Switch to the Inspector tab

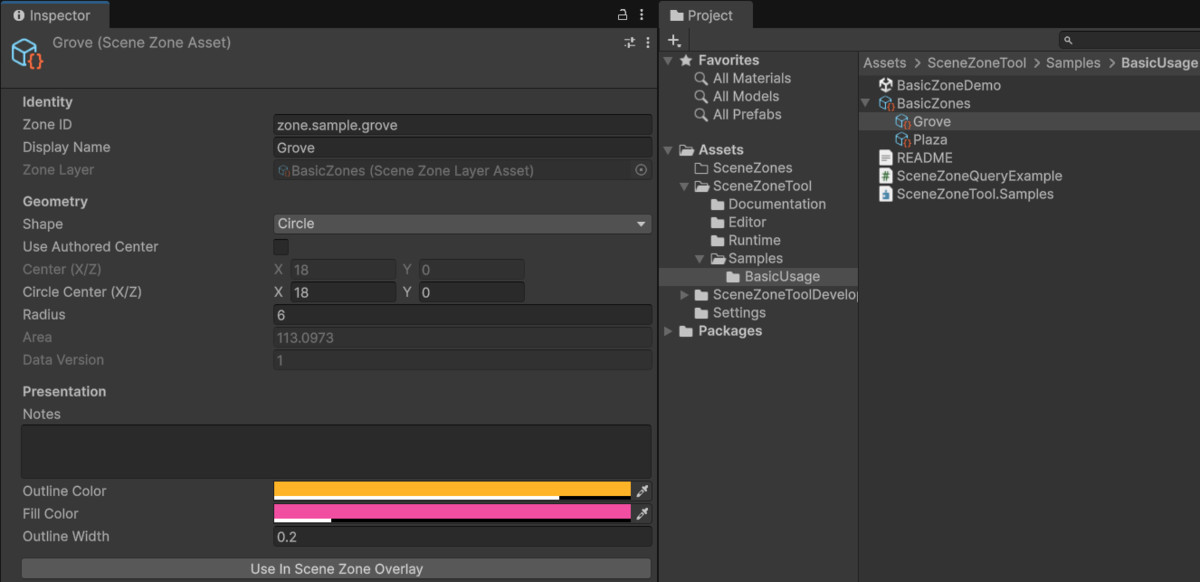pos(54,15)
